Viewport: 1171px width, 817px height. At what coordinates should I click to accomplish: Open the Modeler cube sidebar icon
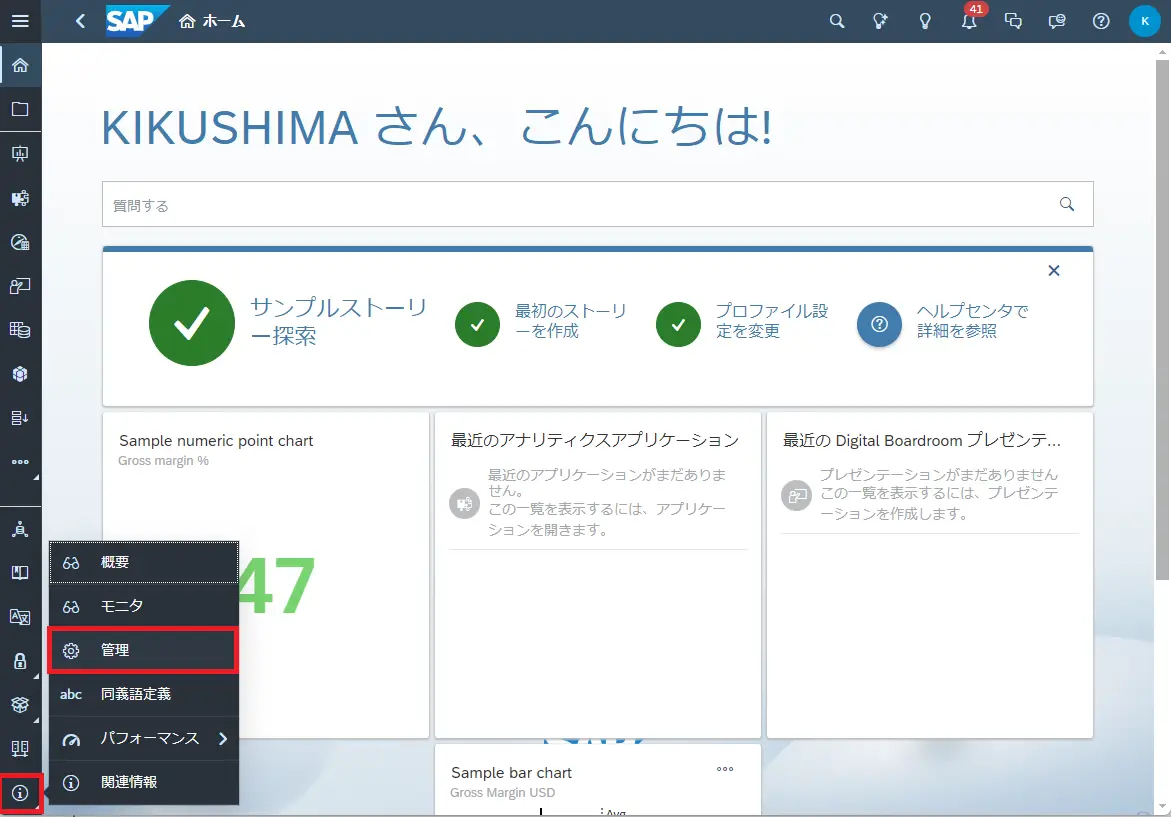point(20,373)
